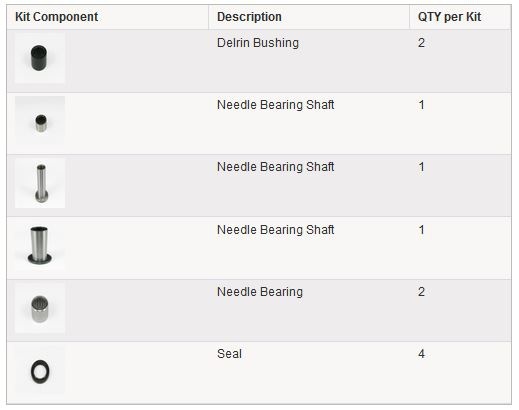Click quantity 1 beside the flanged shaft
519x410 pixels.
point(421,230)
